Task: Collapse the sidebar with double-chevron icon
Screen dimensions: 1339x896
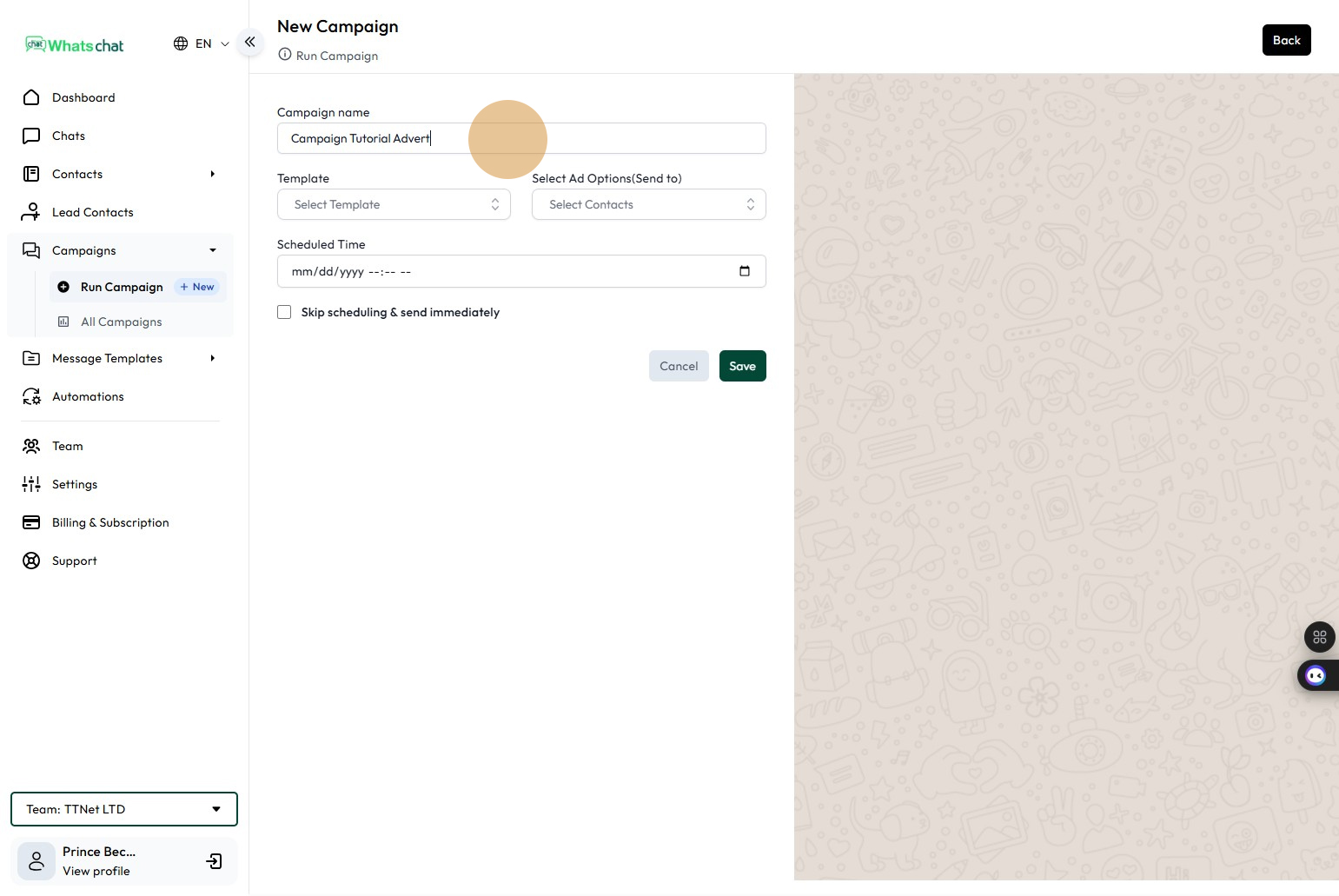Action: [x=249, y=42]
